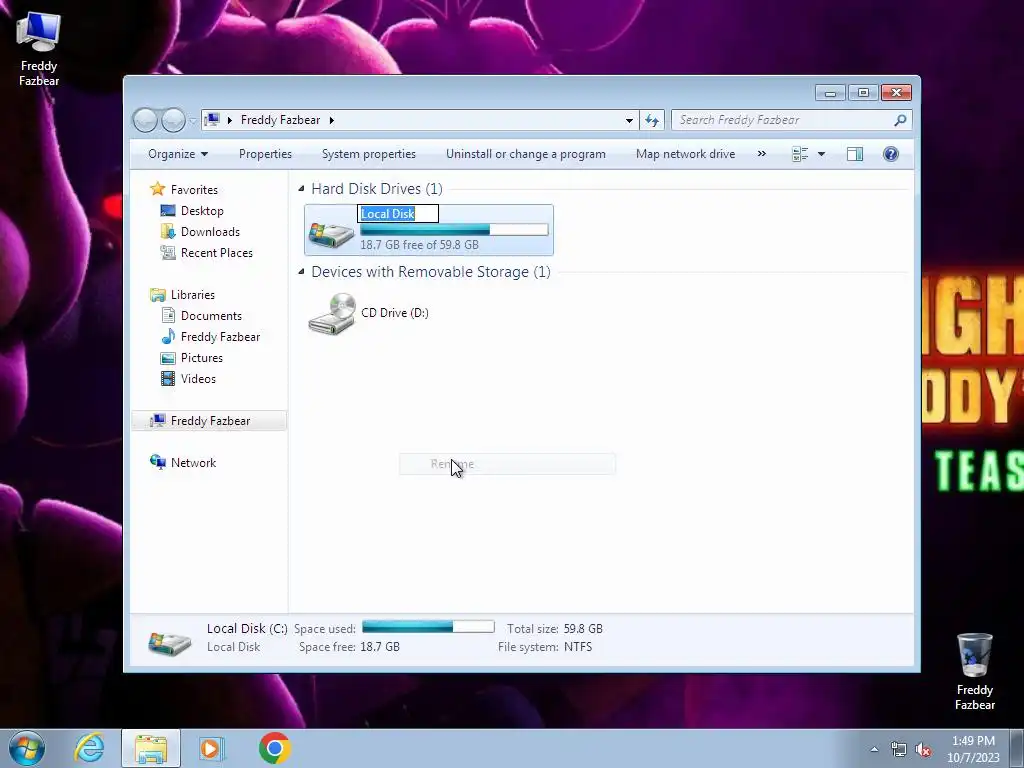
Task: Open the Freddy Fazbear computer desktop icon
Action: click(x=39, y=49)
